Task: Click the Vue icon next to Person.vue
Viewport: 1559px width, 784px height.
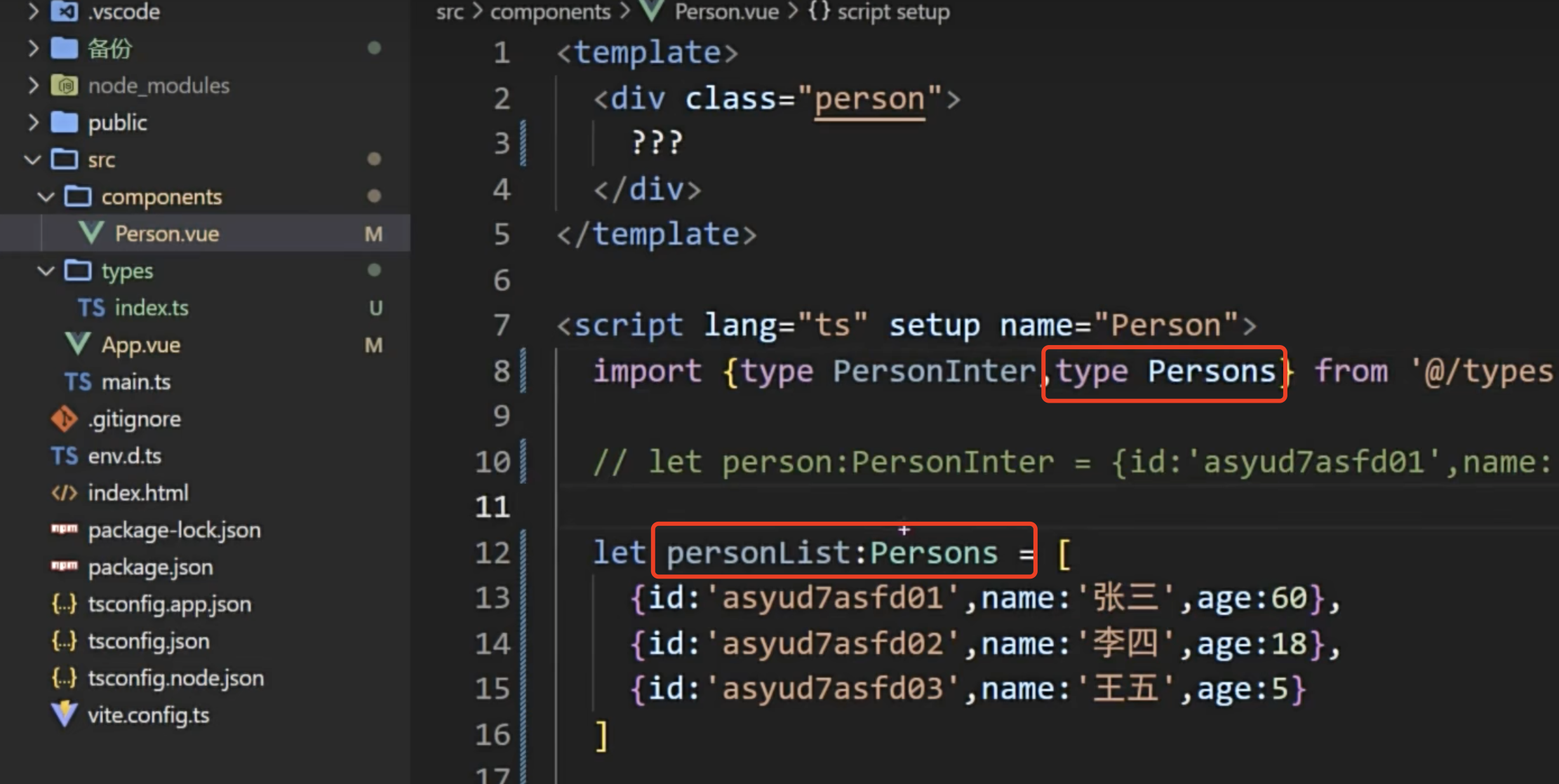Action: pyautogui.click(x=91, y=234)
